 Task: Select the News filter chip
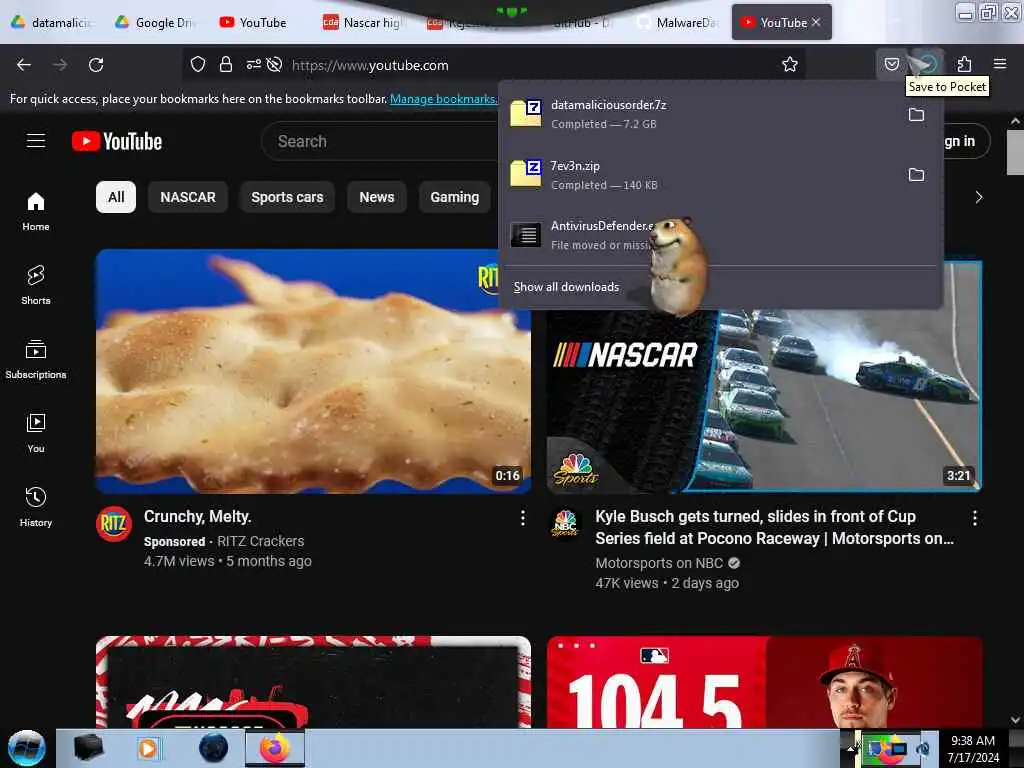(x=377, y=197)
